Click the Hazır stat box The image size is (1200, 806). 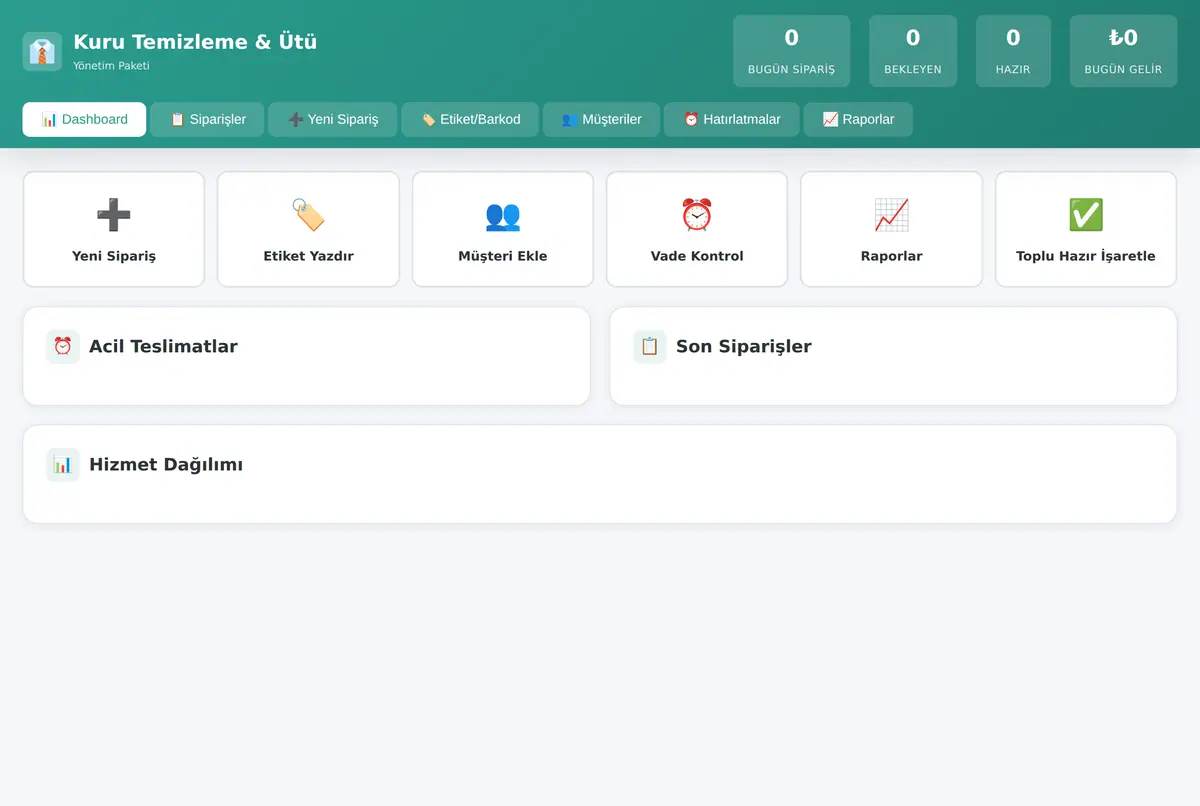[x=1013, y=51]
